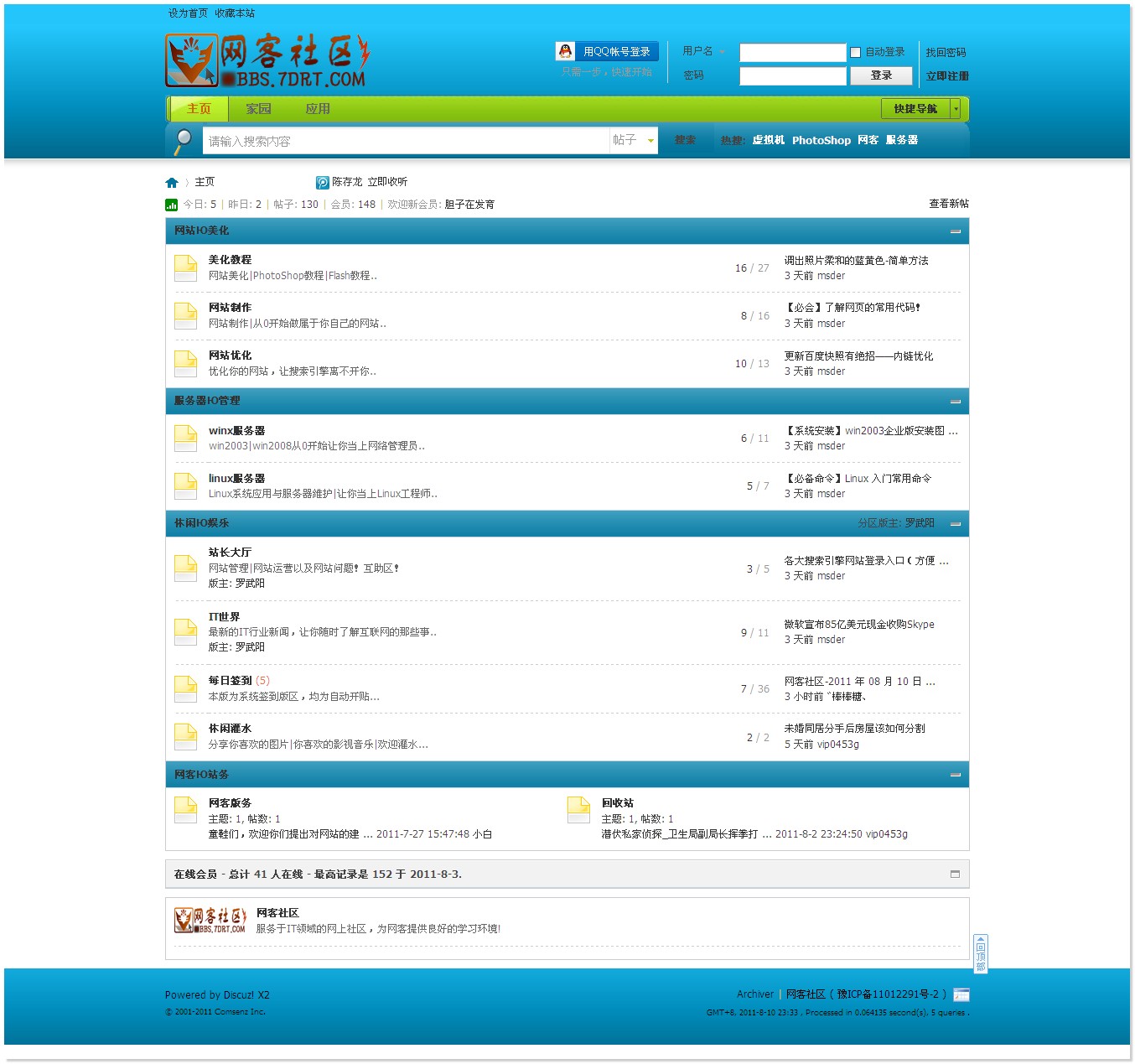Click the hot search term 虚拟机
This screenshot has height=1064, width=1135.
[769, 140]
